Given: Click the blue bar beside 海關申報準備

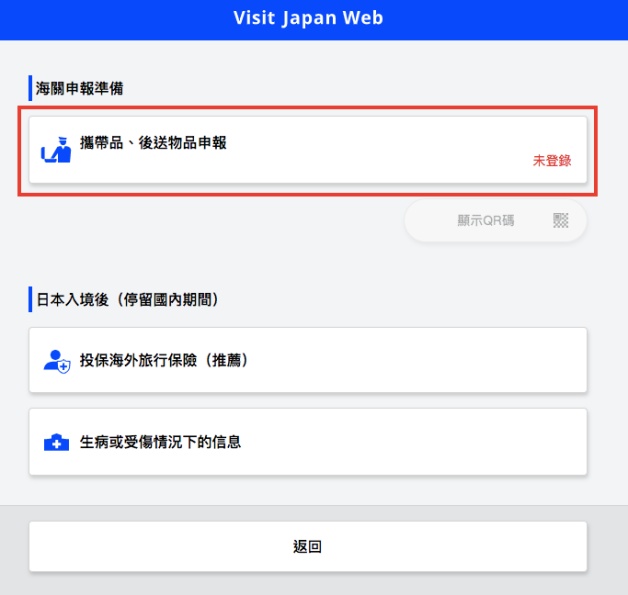Looking at the screenshot, I should 30,88.
